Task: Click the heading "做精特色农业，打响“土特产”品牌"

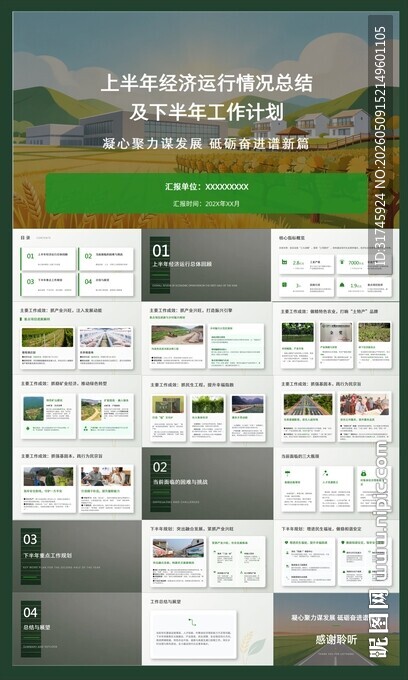Action: 345,311
